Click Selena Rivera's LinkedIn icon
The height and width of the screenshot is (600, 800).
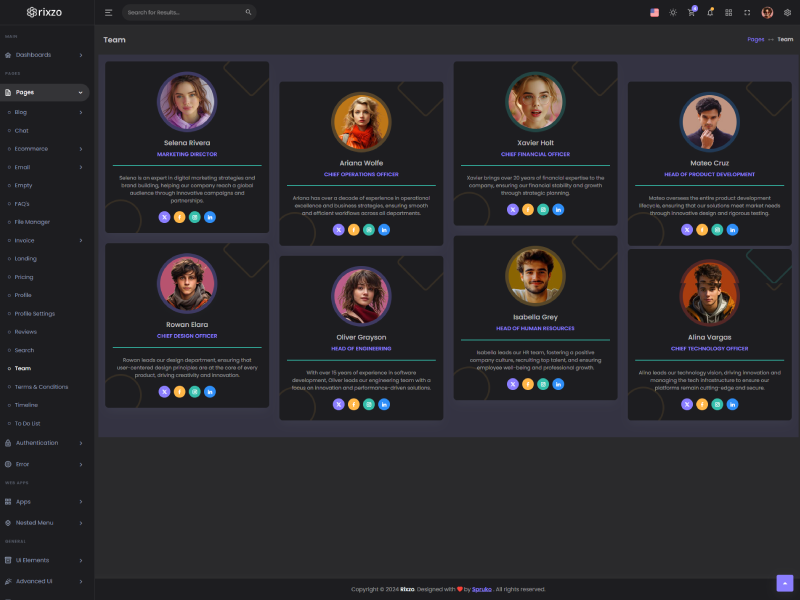pos(210,217)
